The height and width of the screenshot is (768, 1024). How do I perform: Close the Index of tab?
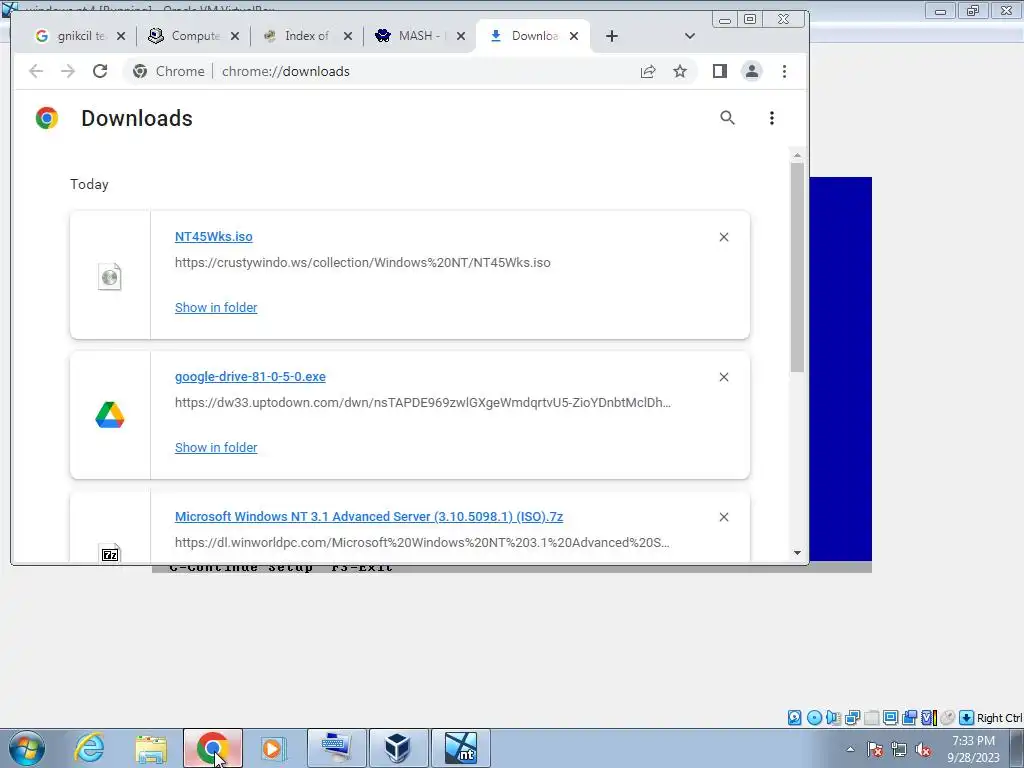[348, 36]
